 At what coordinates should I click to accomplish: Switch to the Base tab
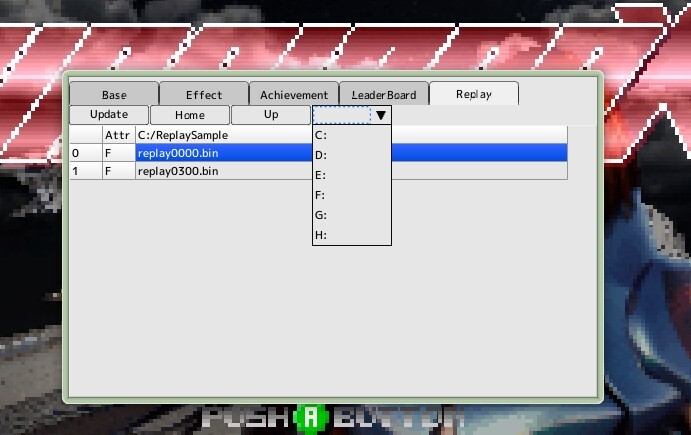(x=114, y=94)
